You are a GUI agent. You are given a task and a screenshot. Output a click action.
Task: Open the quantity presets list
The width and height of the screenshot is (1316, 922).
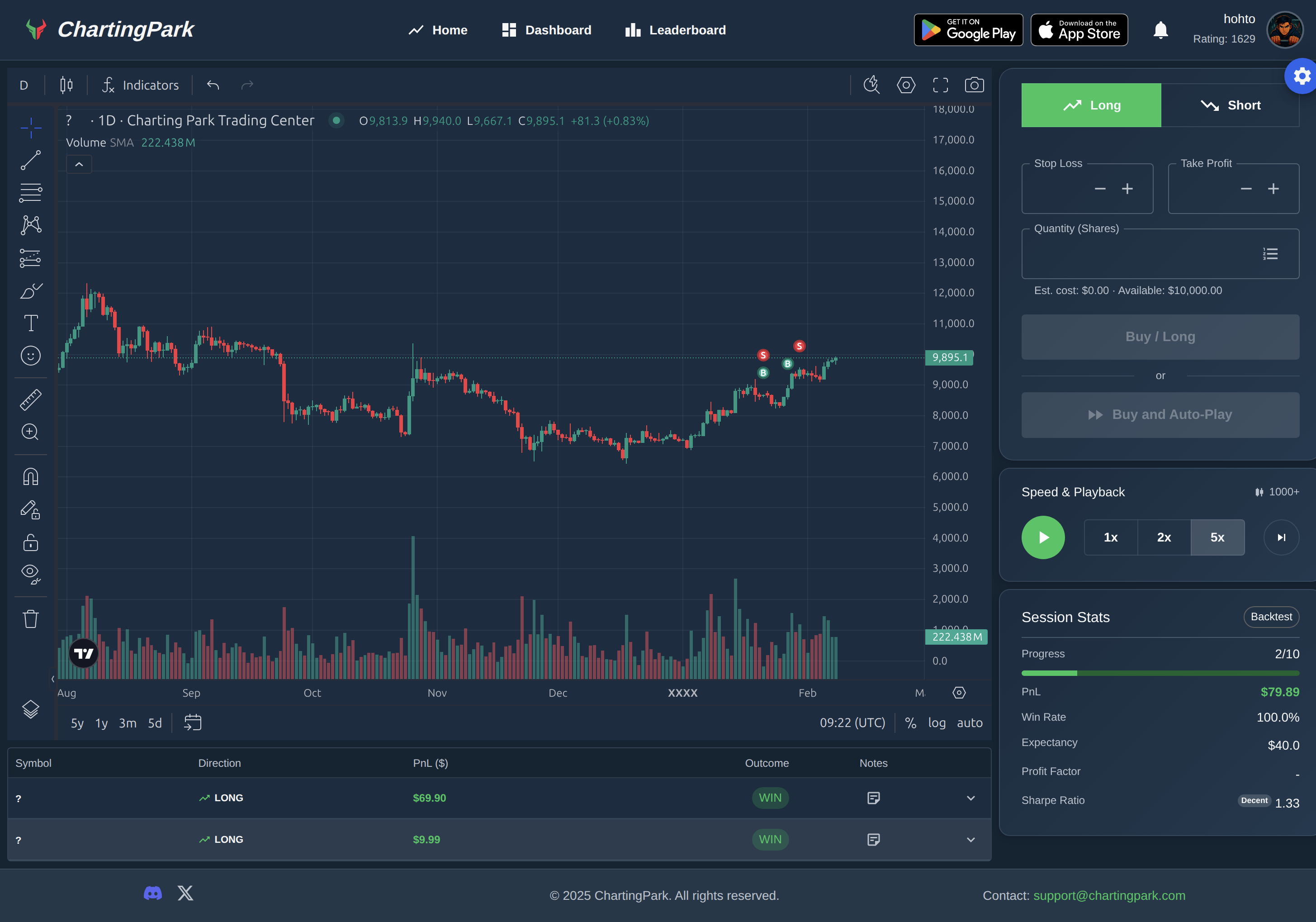pyautogui.click(x=1269, y=253)
